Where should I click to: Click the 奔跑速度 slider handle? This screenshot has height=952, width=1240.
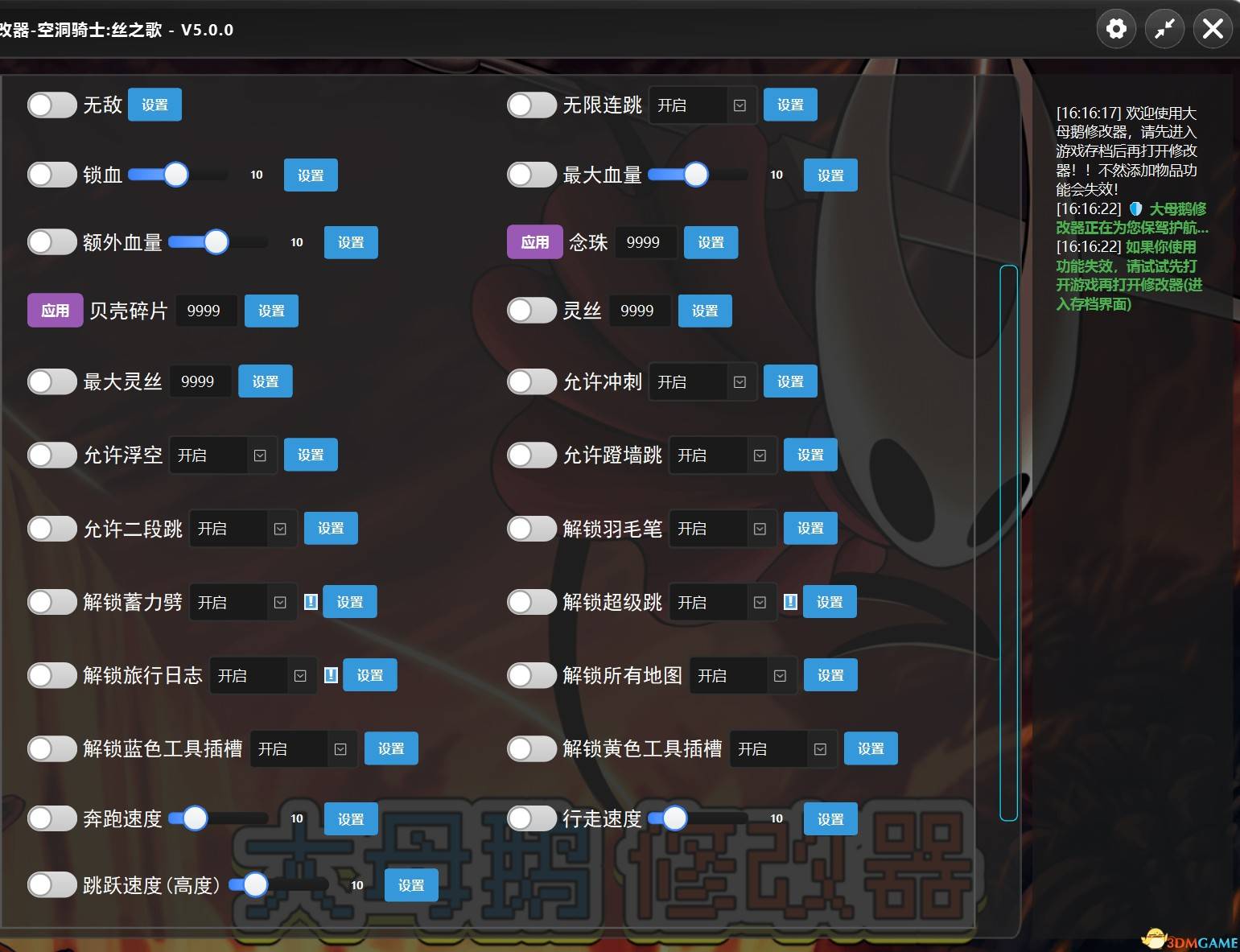[x=195, y=818]
